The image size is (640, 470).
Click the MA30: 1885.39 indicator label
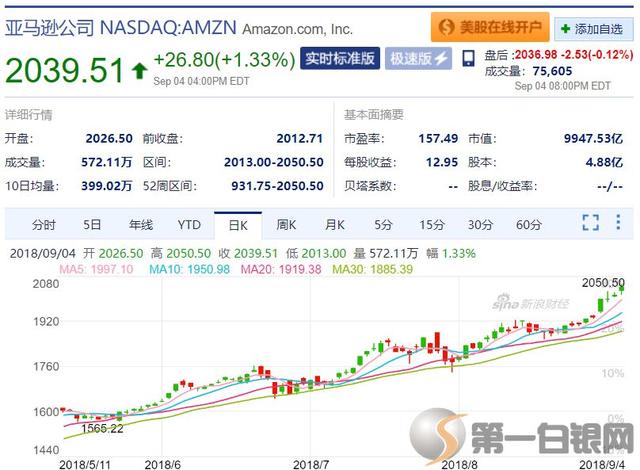pos(372,269)
